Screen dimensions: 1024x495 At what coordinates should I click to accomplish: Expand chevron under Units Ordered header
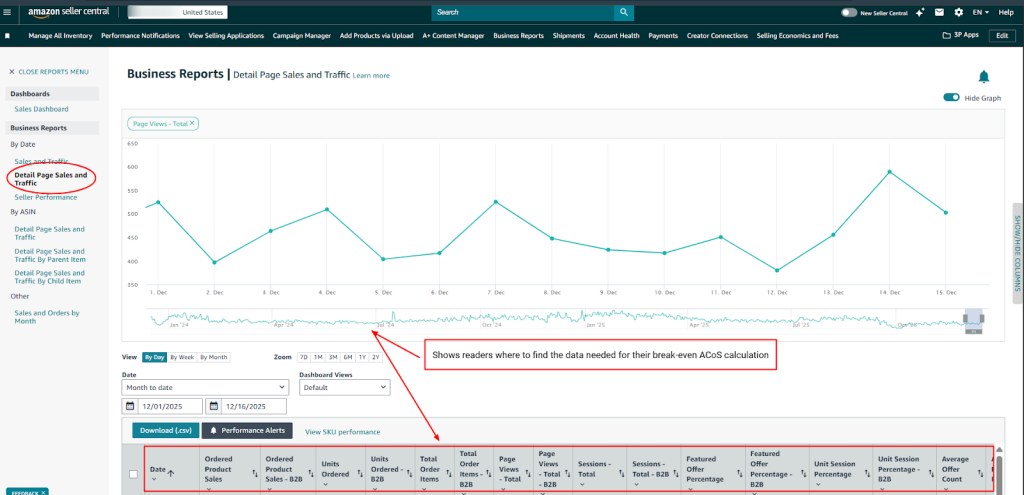(325, 484)
